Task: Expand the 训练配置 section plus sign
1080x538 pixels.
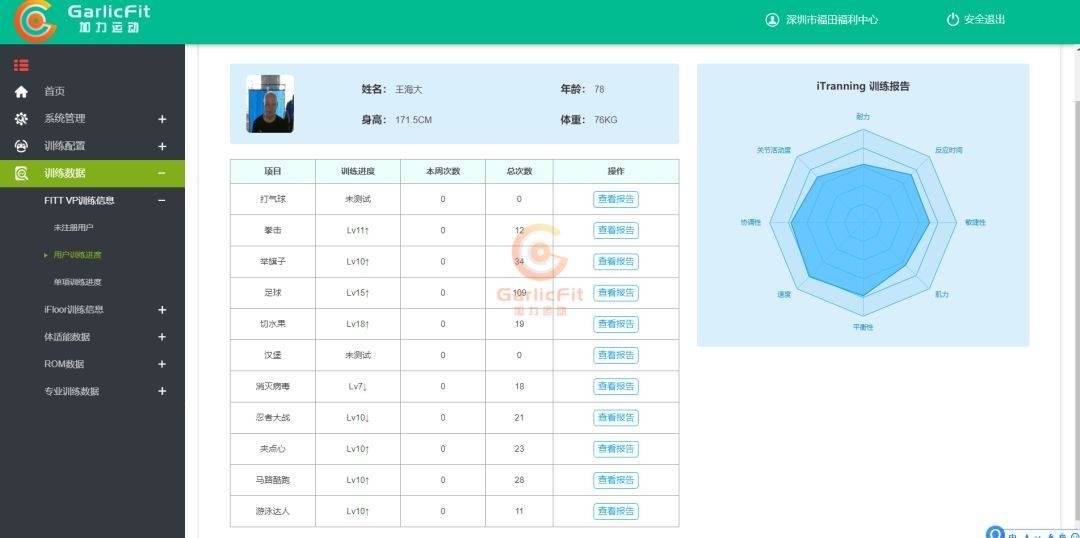Action: pyautogui.click(x=162, y=146)
